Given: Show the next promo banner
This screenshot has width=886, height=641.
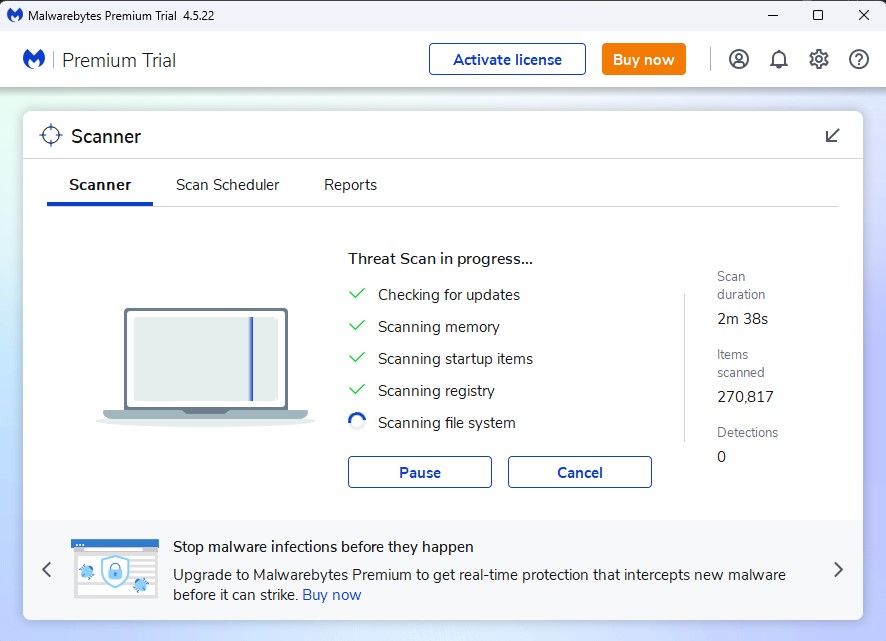Looking at the screenshot, I should [839, 569].
